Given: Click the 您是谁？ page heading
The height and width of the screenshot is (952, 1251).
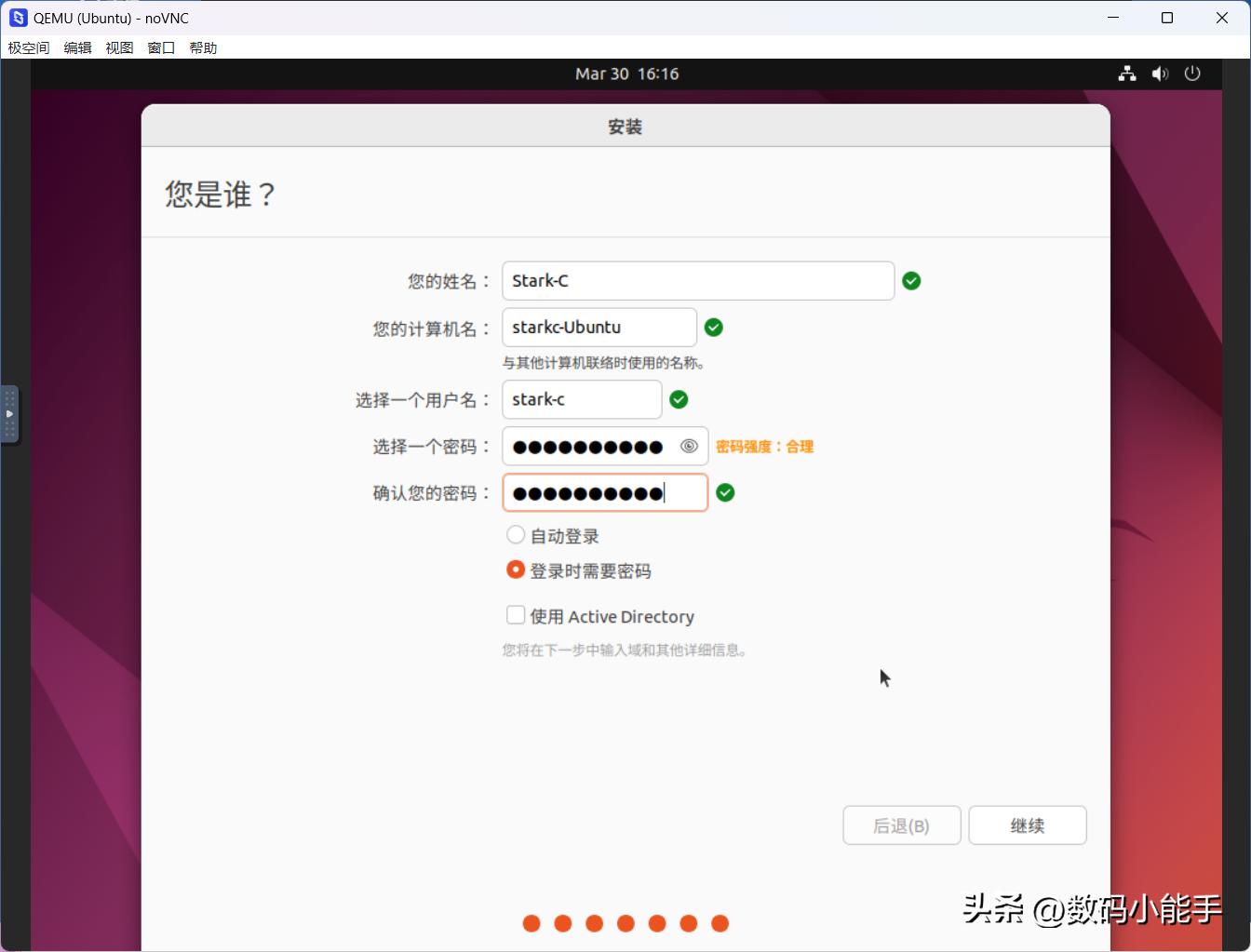Looking at the screenshot, I should [x=221, y=194].
